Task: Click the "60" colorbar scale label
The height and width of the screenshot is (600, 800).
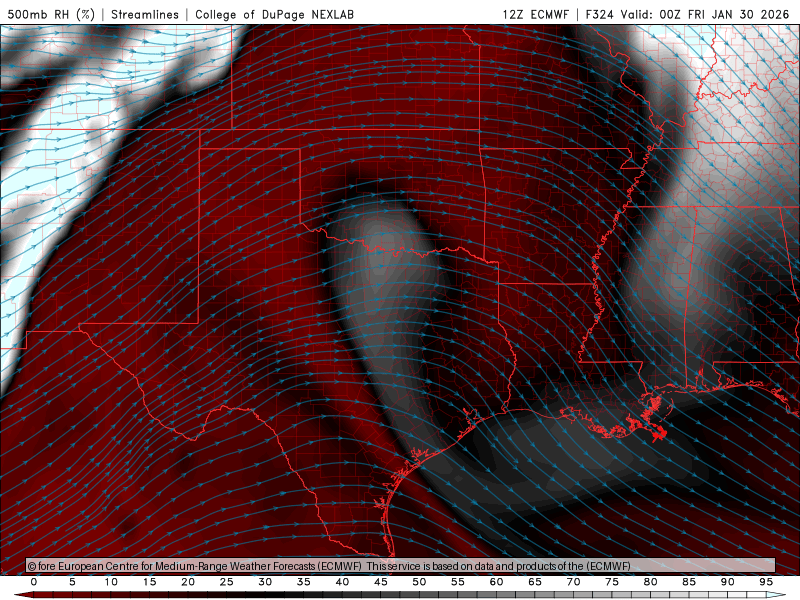Action: pos(496,582)
